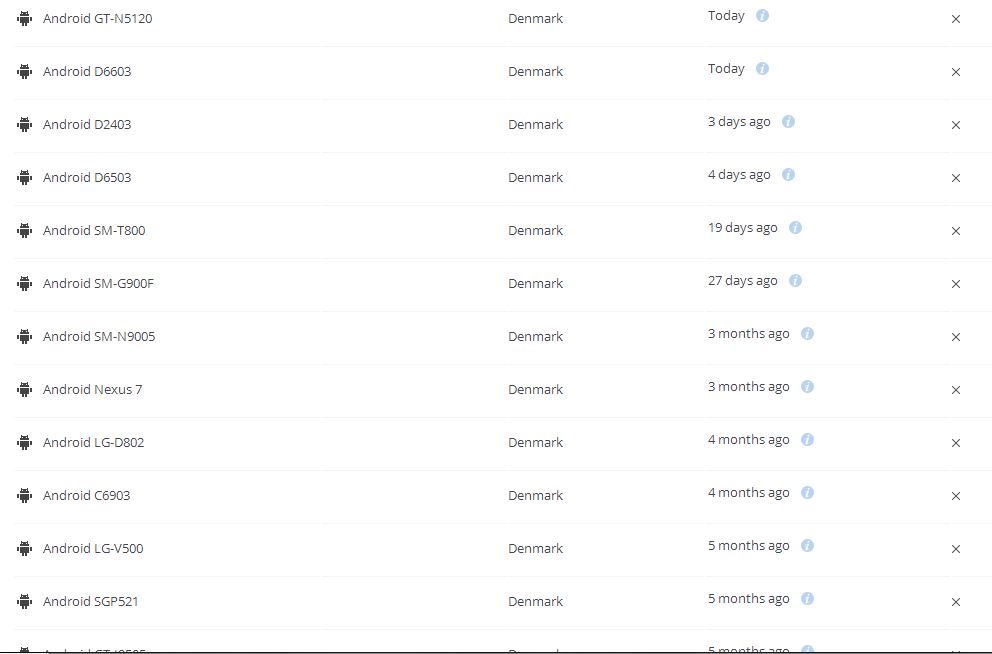992x654 pixels.
Task: Click the Android icon beside GT-N5120
Action: pos(25,18)
